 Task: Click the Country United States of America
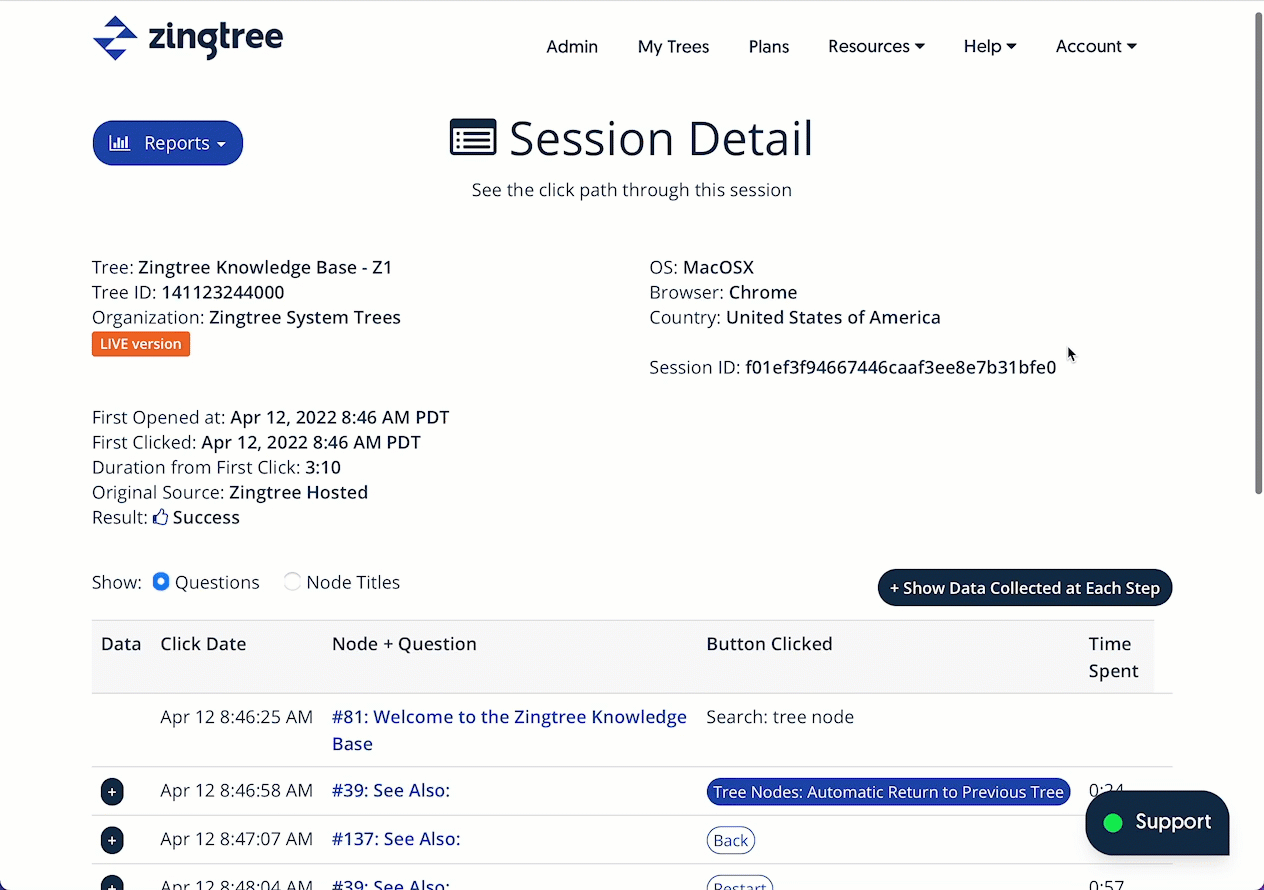(x=795, y=318)
